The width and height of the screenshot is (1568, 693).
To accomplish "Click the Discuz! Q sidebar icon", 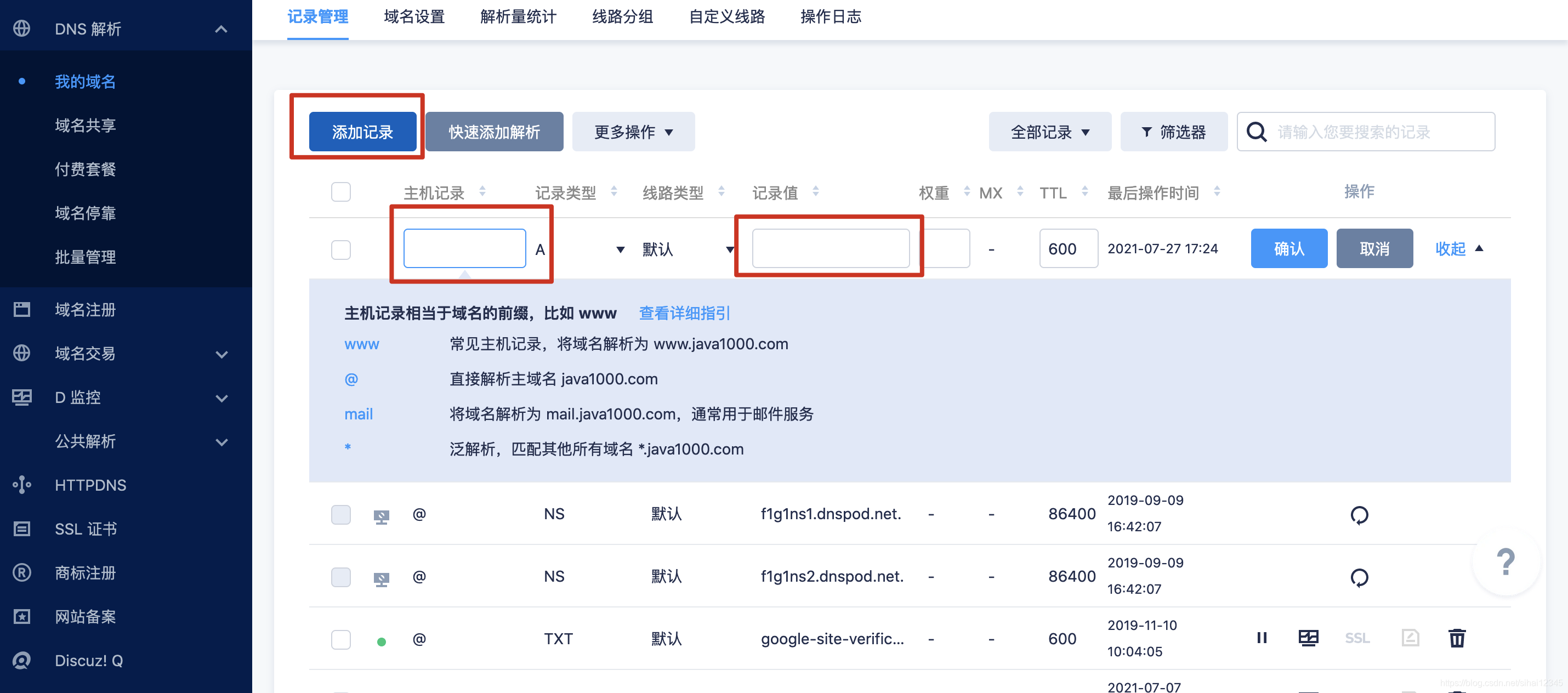I will coord(22,660).
